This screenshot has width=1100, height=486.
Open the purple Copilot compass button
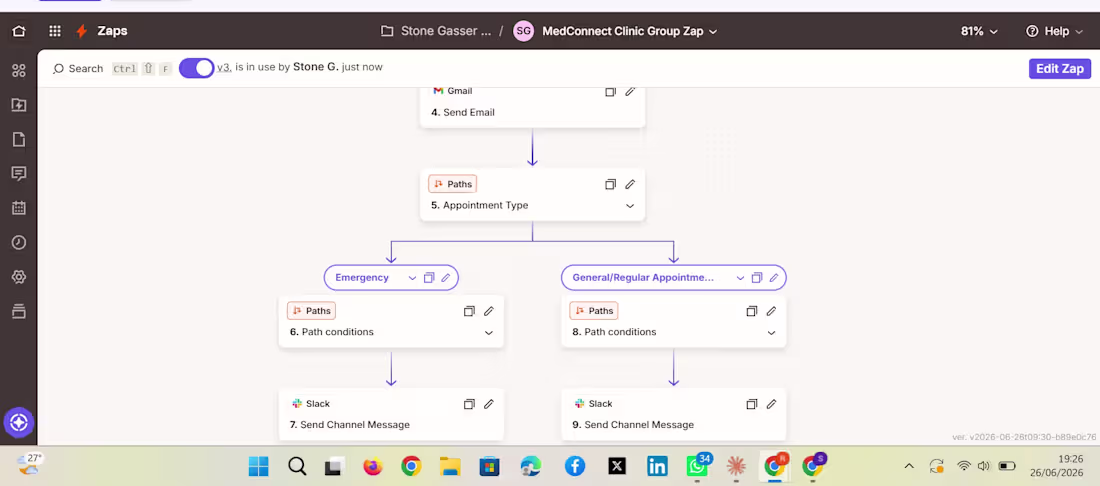pos(19,423)
